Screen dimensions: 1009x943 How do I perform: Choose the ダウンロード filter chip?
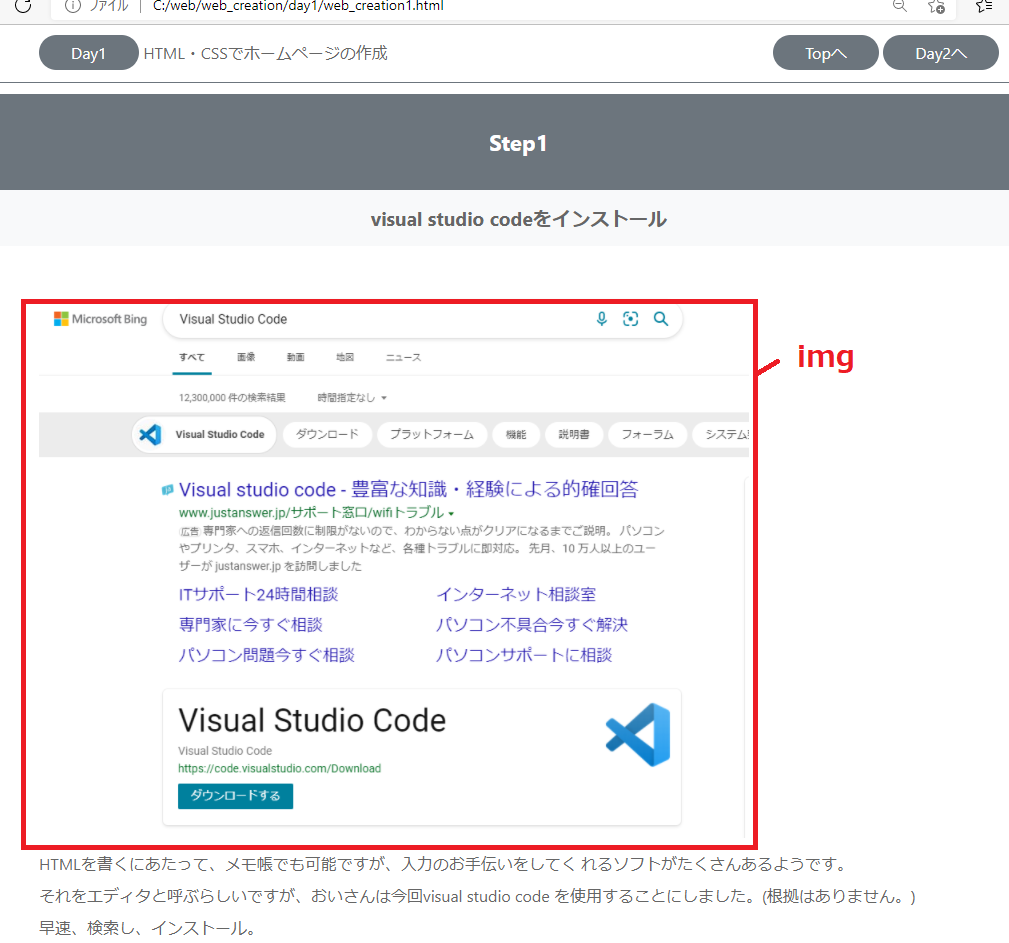coord(327,434)
